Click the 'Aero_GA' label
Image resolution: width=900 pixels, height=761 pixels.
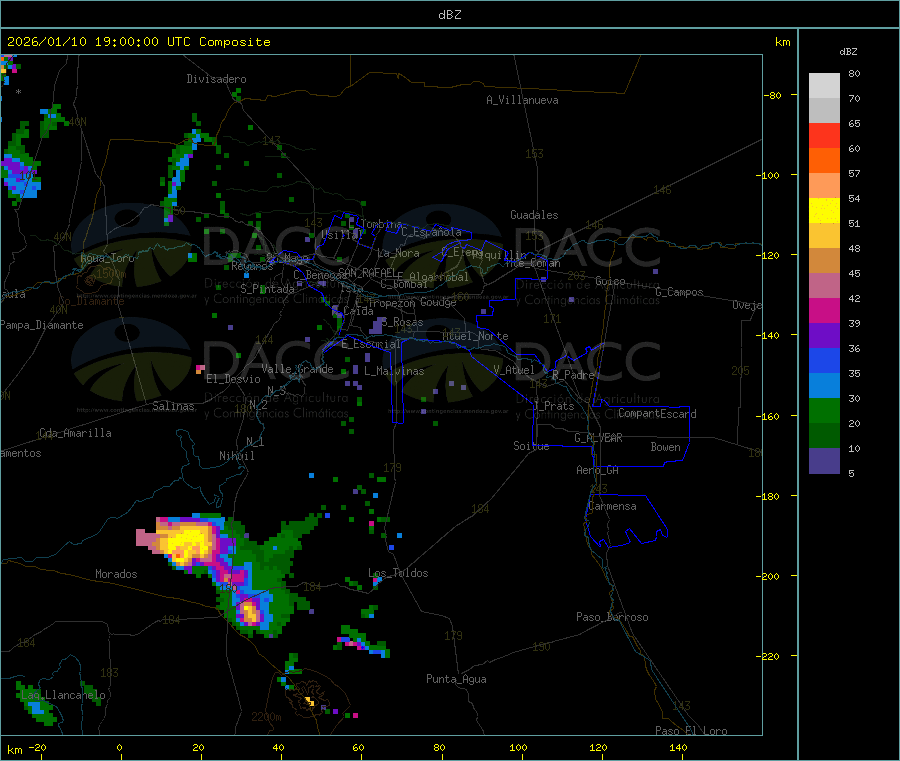(x=597, y=470)
